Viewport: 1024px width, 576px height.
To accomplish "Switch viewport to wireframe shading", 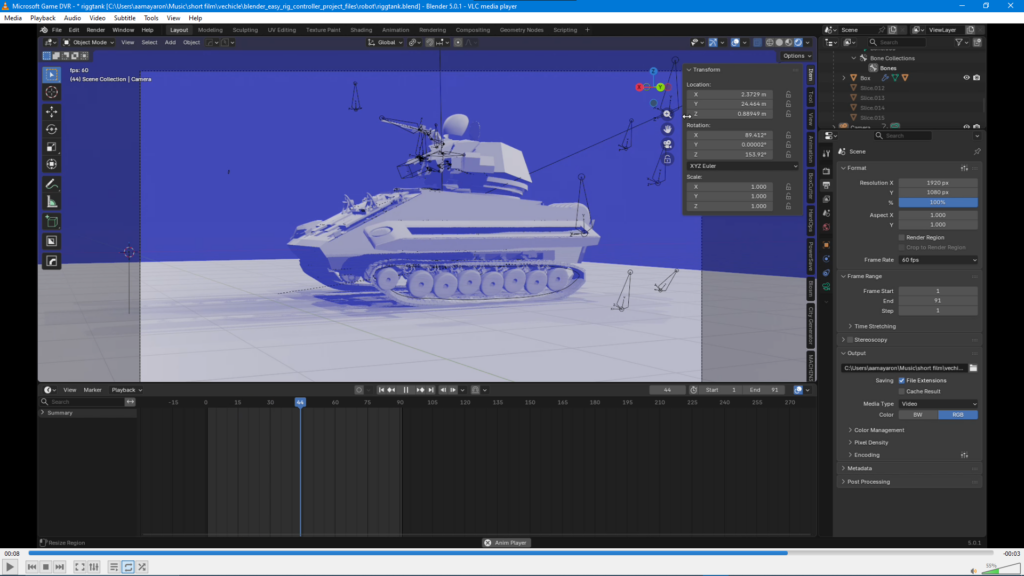I will [x=769, y=42].
